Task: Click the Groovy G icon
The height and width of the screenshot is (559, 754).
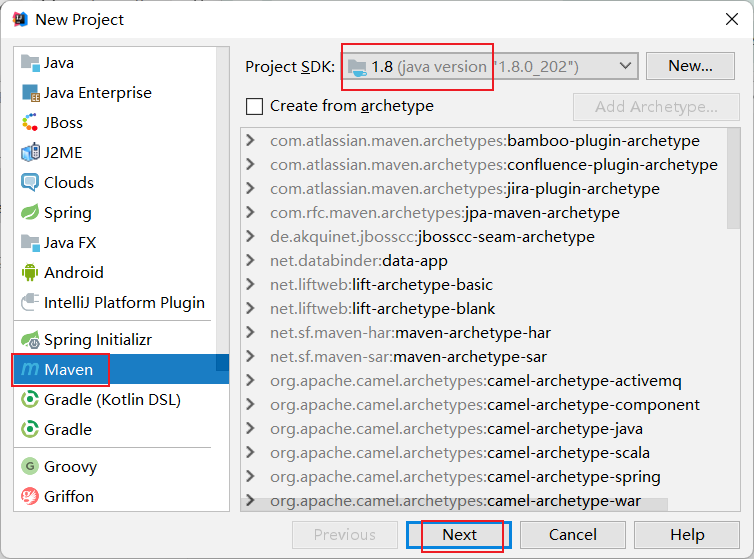Action: pyautogui.click(x=30, y=466)
